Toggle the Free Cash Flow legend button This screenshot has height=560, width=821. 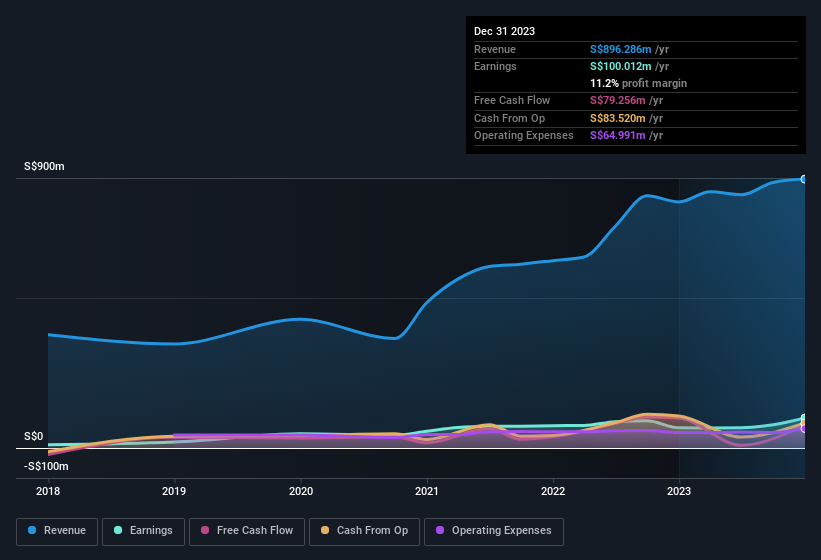pyautogui.click(x=247, y=531)
